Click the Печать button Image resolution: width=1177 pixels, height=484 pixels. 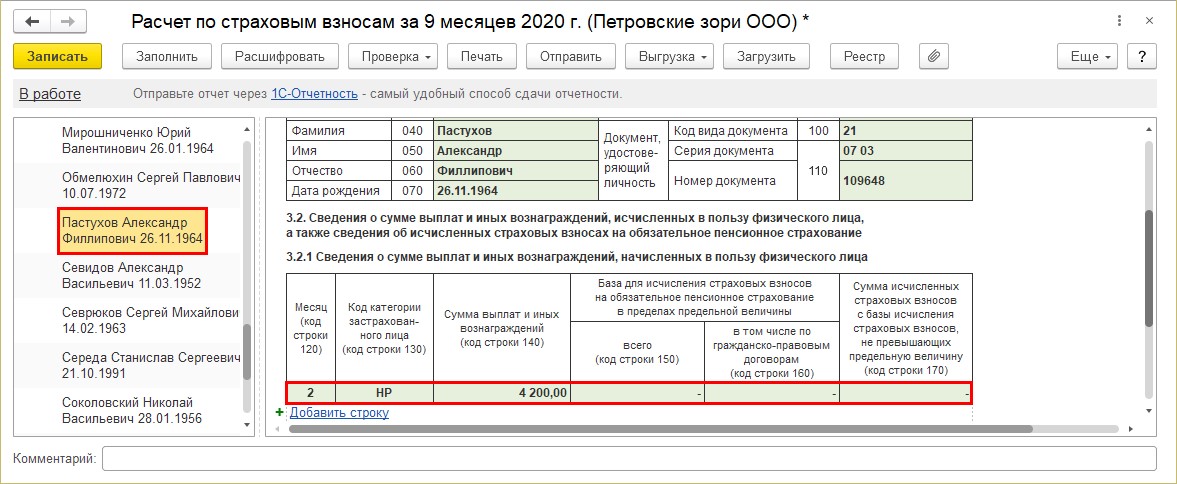coord(482,56)
